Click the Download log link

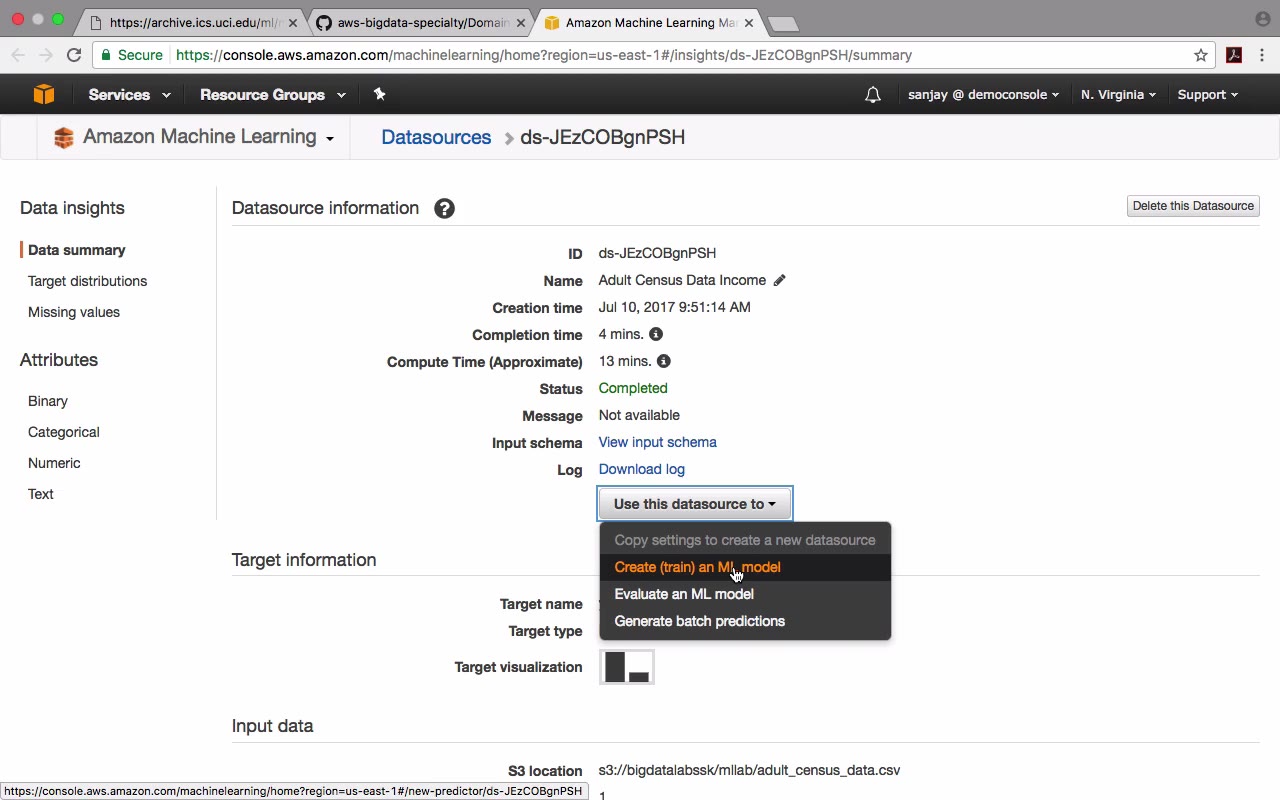click(641, 469)
